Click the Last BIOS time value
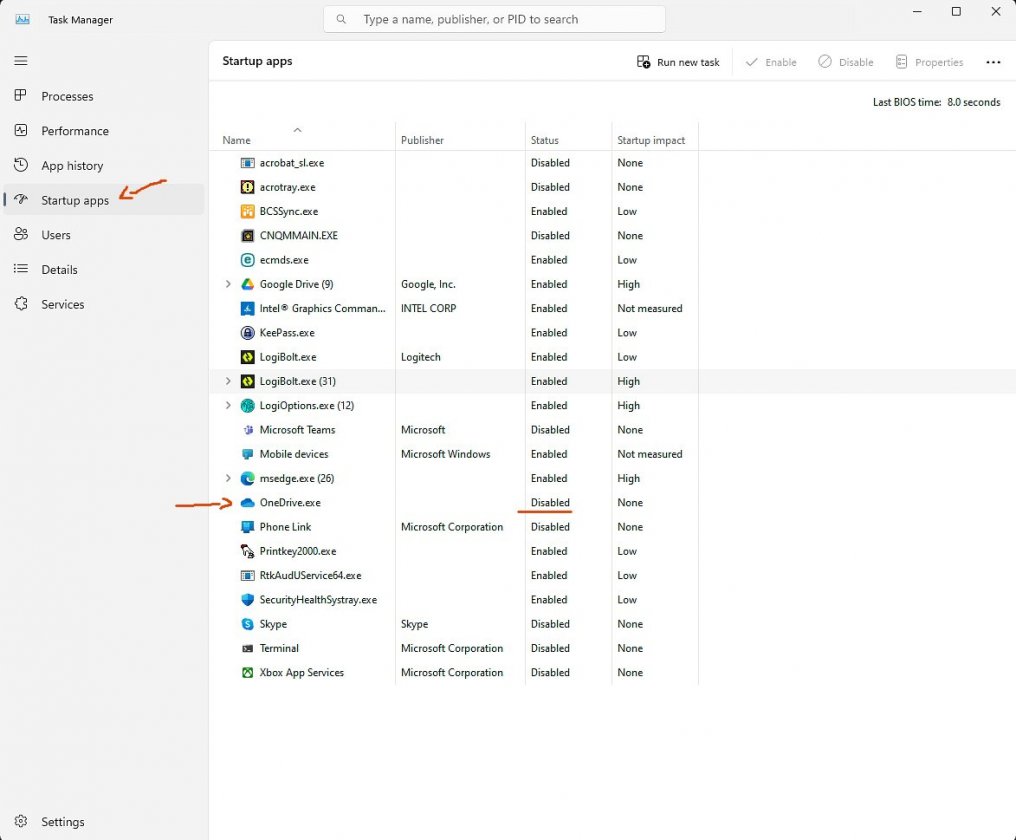The width and height of the screenshot is (1016, 840). 973,102
